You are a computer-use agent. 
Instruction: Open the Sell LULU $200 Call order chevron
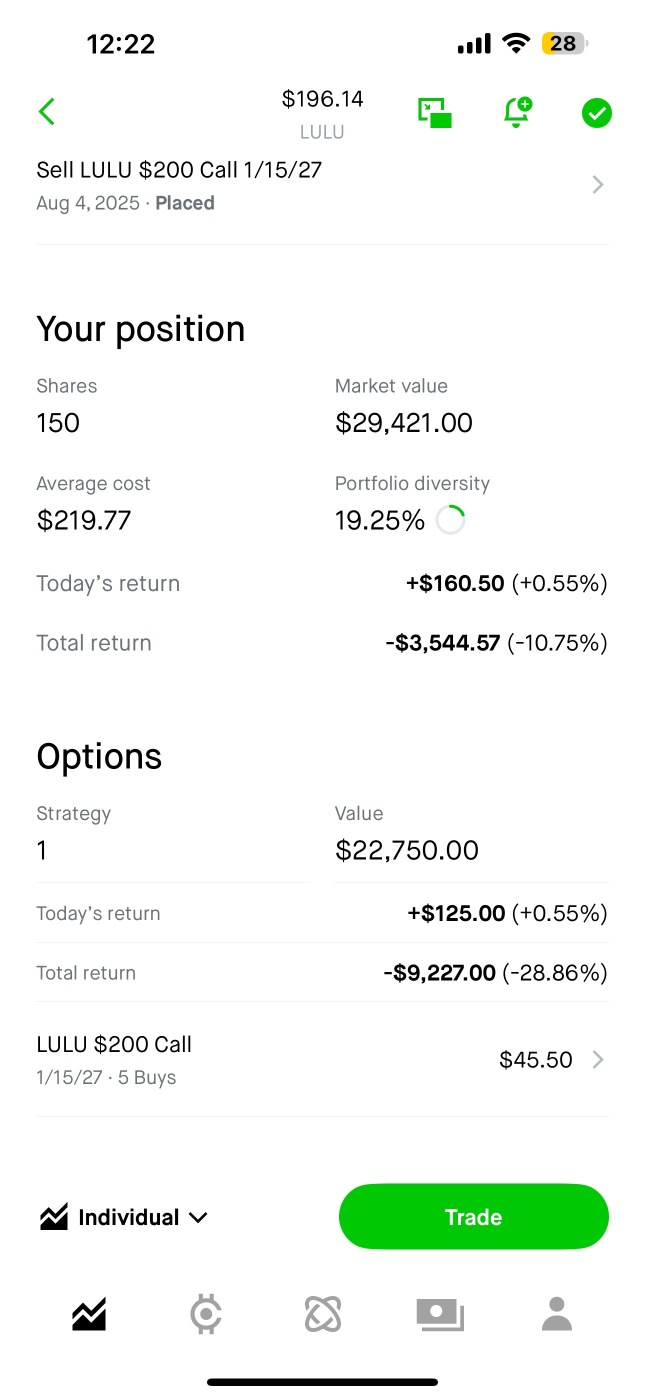click(598, 185)
